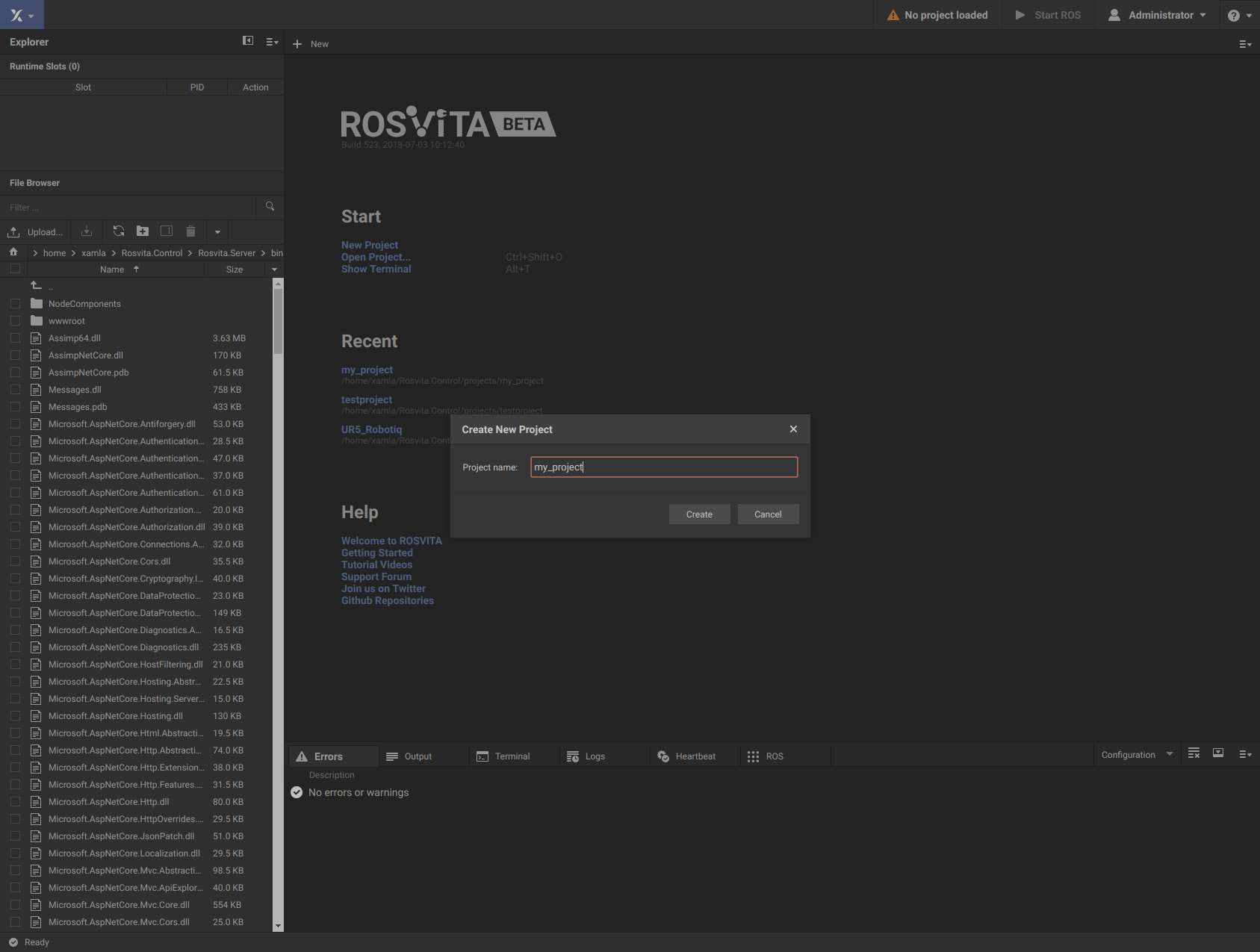1260x952 pixels.
Task: Refresh the file browser listing
Action: 119,231
